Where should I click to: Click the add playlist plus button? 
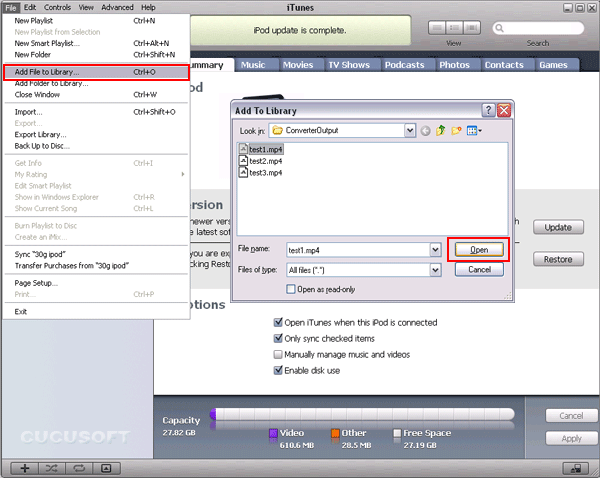(x=24, y=468)
